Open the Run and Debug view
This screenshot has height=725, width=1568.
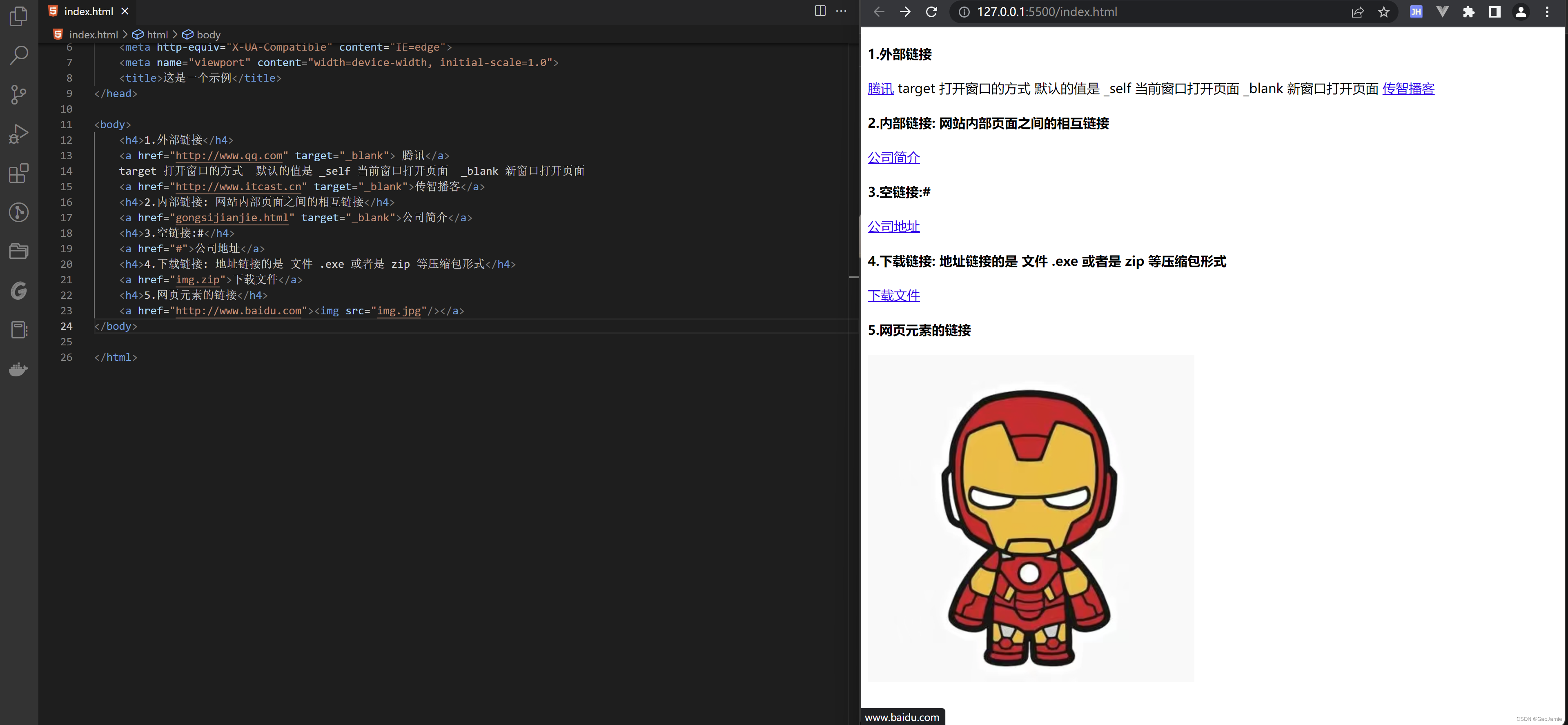click(x=19, y=134)
